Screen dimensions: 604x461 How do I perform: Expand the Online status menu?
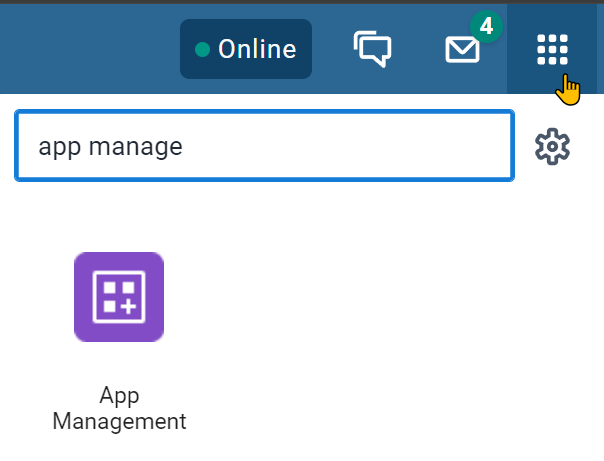(246, 49)
